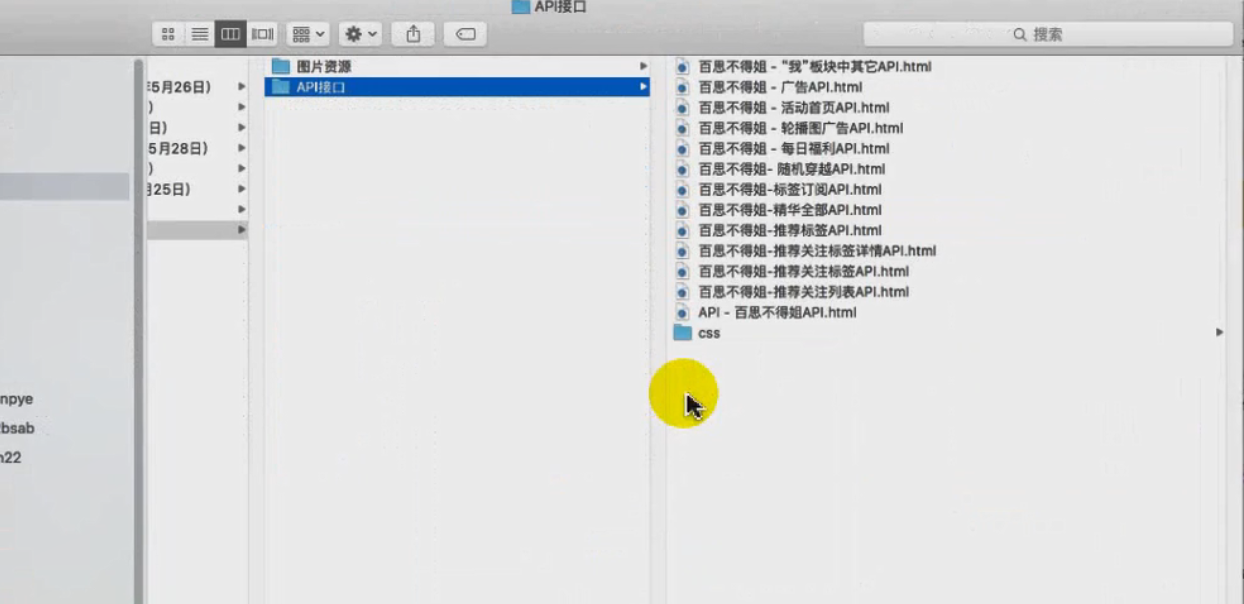Viewport: 1244px width, 604px height.
Task: Click the API接口 folder icon
Action: point(281,87)
